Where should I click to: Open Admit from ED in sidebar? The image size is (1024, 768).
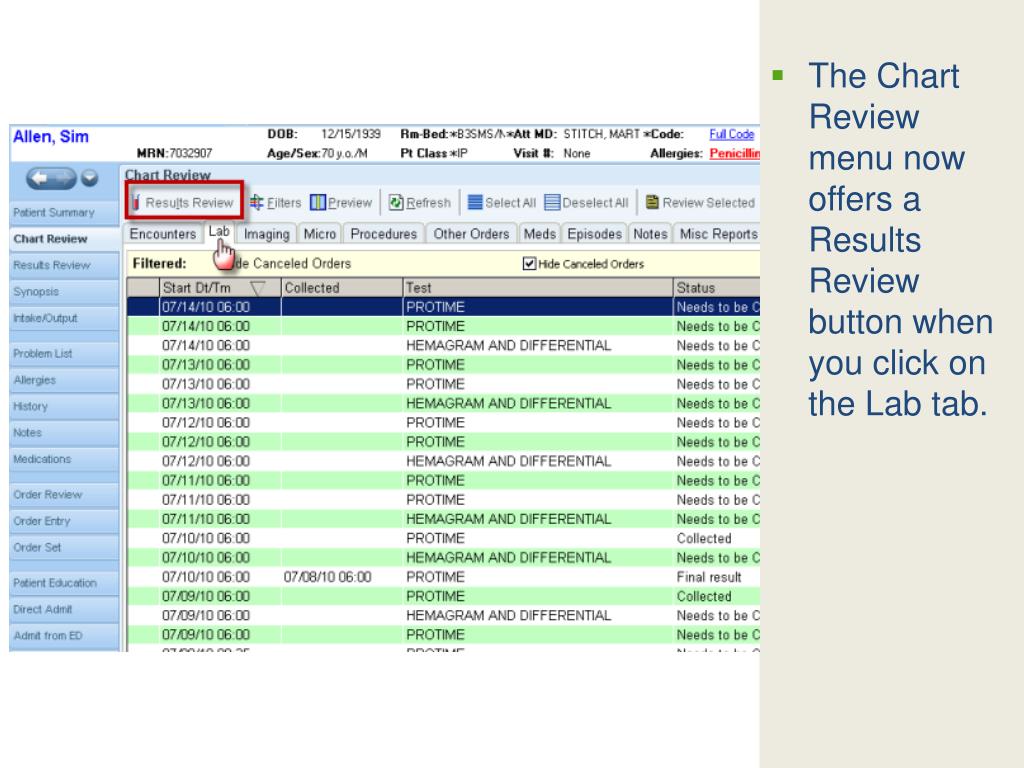[x=64, y=635]
